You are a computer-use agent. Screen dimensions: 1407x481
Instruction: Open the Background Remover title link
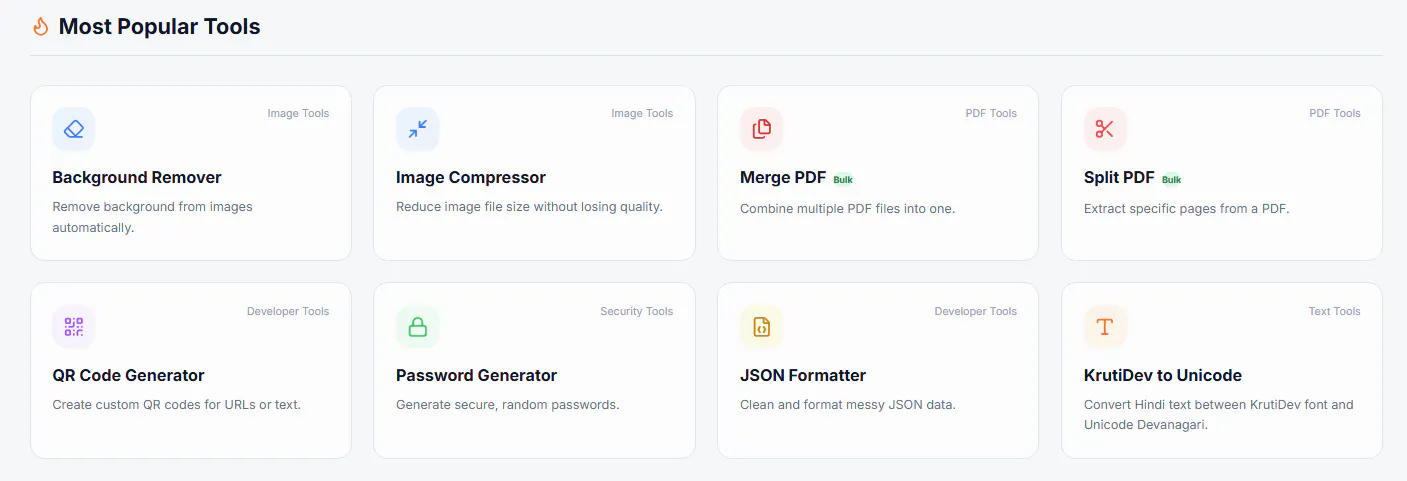(137, 177)
